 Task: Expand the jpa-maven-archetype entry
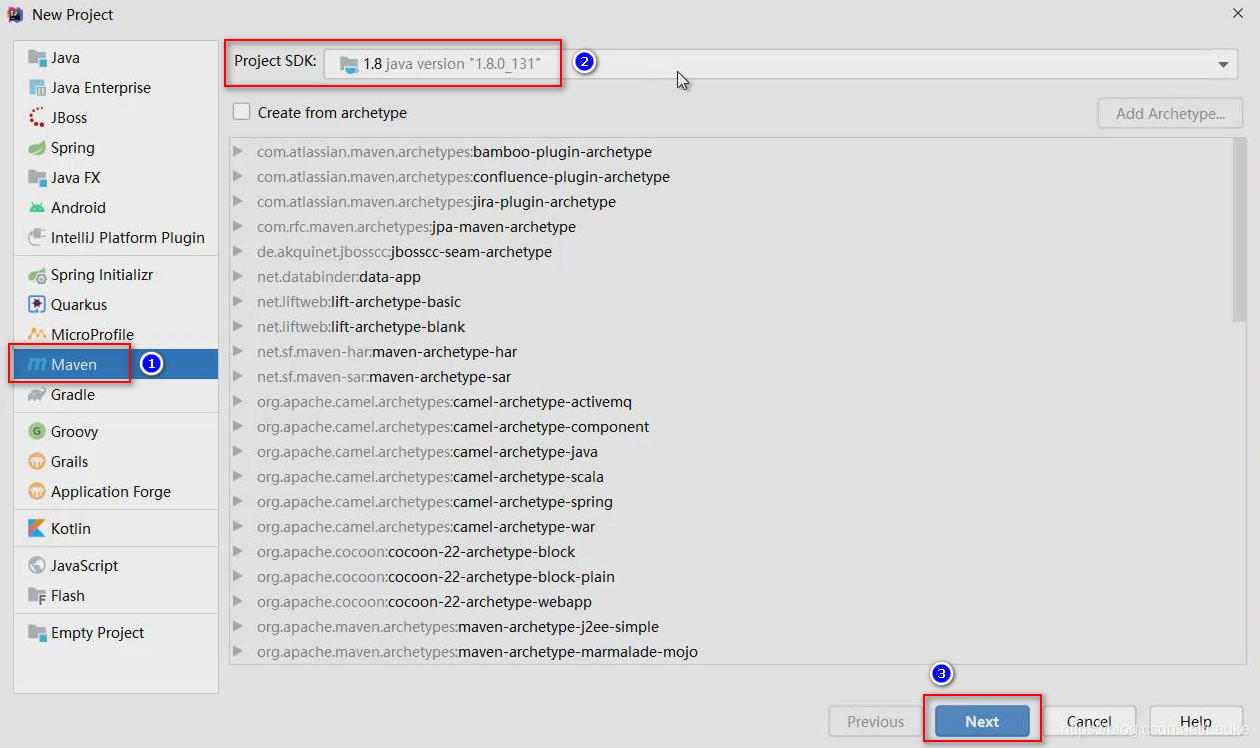click(x=238, y=227)
